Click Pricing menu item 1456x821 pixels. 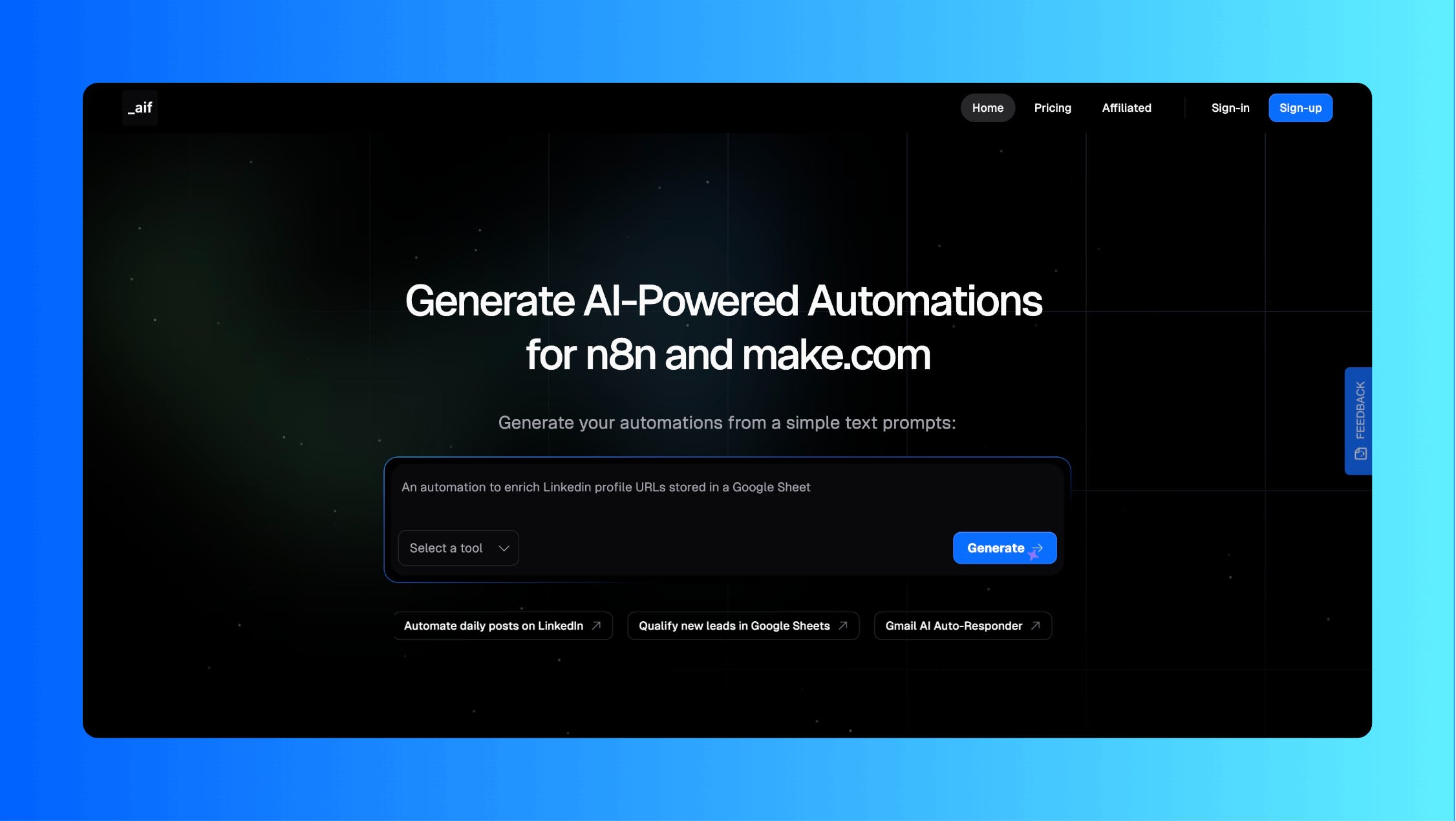click(1052, 107)
